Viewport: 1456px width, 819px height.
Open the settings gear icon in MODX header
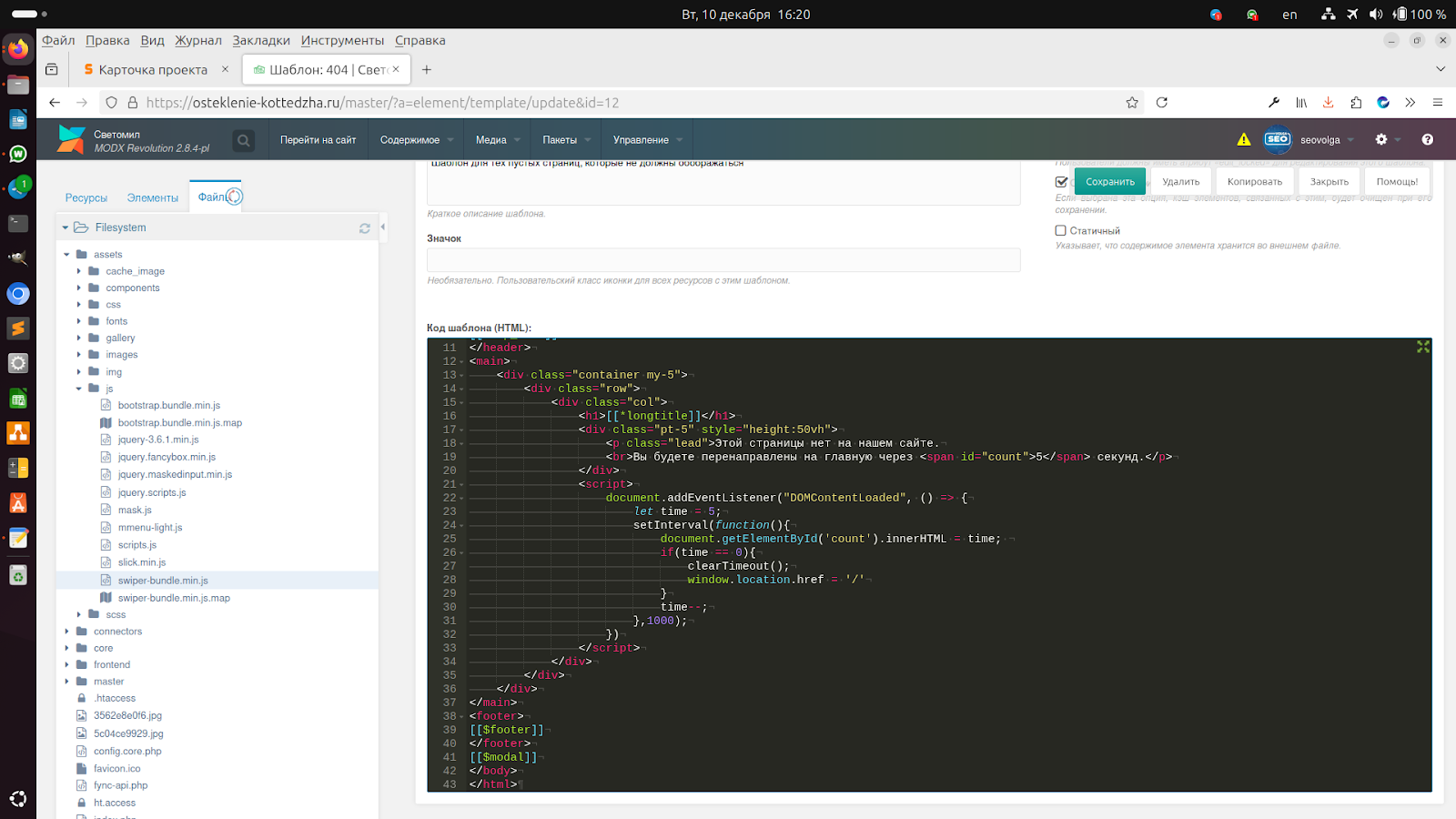(x=1381, y=139)
